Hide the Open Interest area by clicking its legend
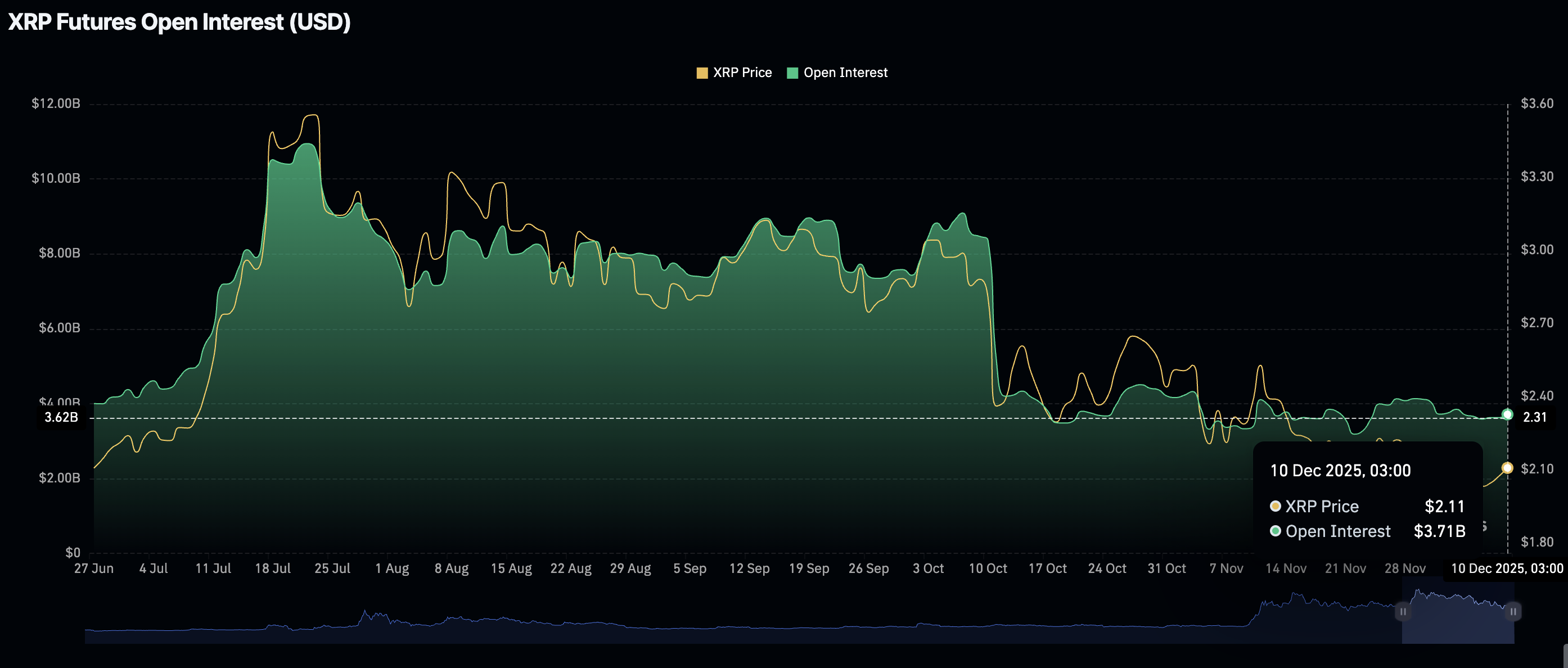 click(x=837, y=73)
